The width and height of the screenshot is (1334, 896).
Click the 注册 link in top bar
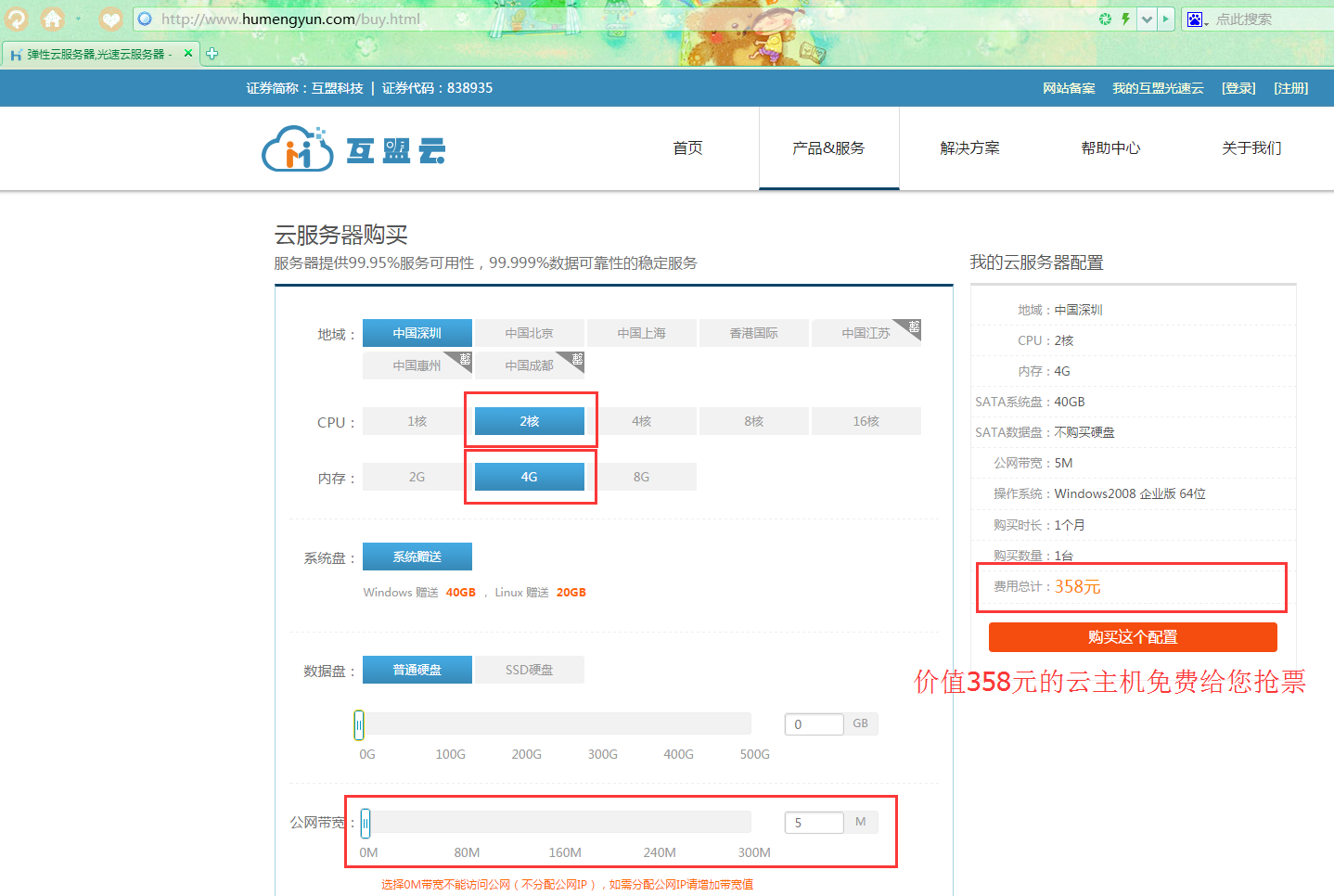pos(1290,88)
